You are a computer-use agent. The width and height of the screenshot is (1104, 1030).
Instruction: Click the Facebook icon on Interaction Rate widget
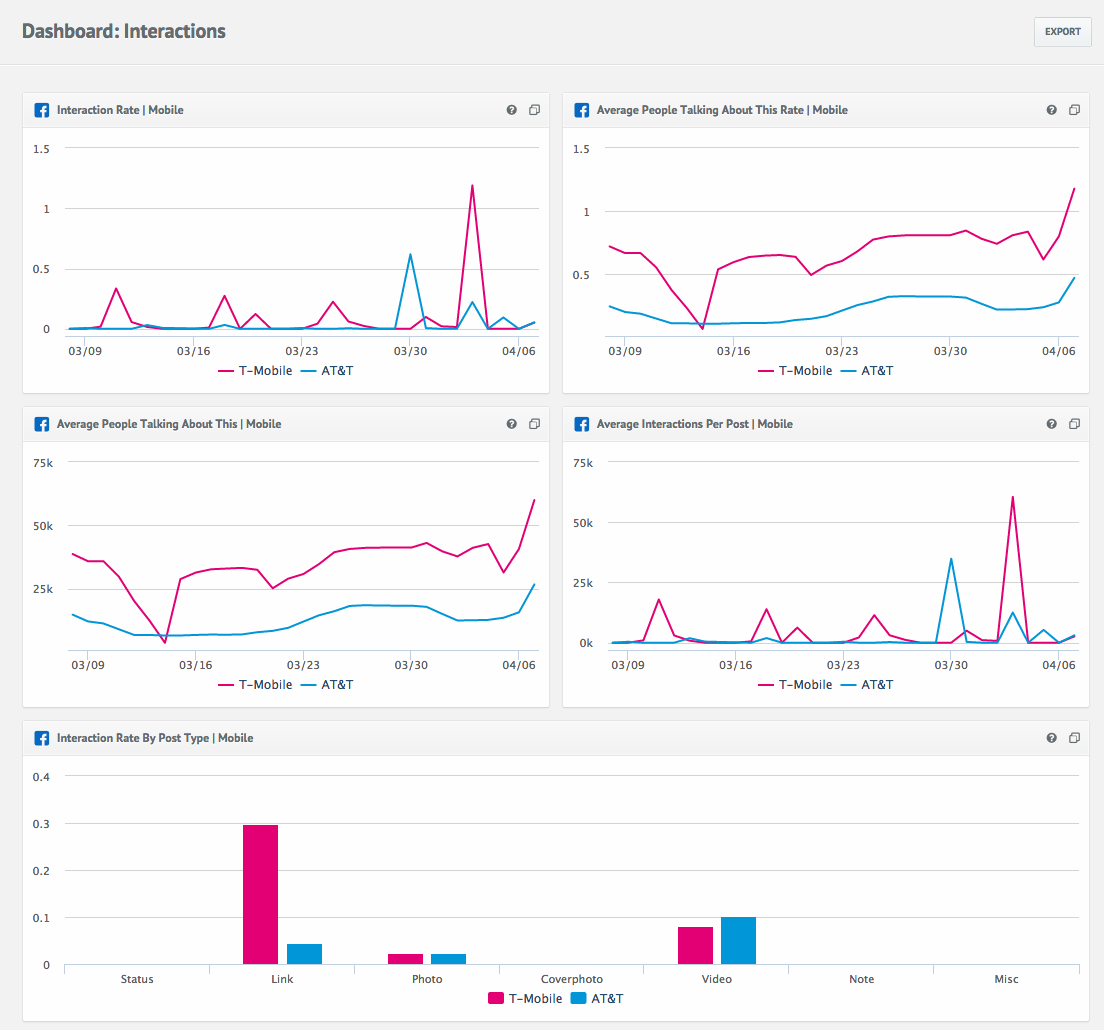pos(41,110)
